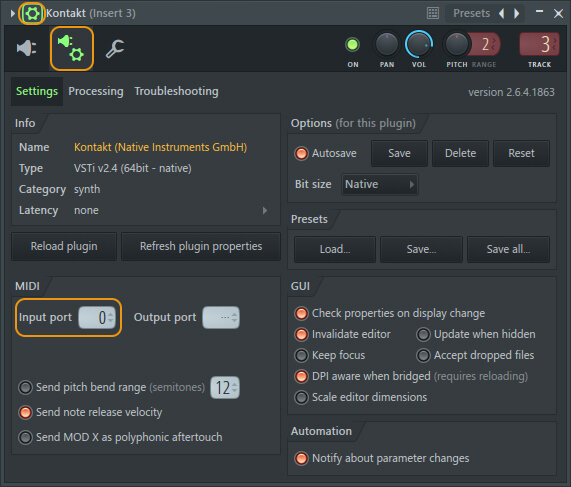Click the Save all... presets button
The width and height of the screenshot is (571, 487).
click(508, 250)
